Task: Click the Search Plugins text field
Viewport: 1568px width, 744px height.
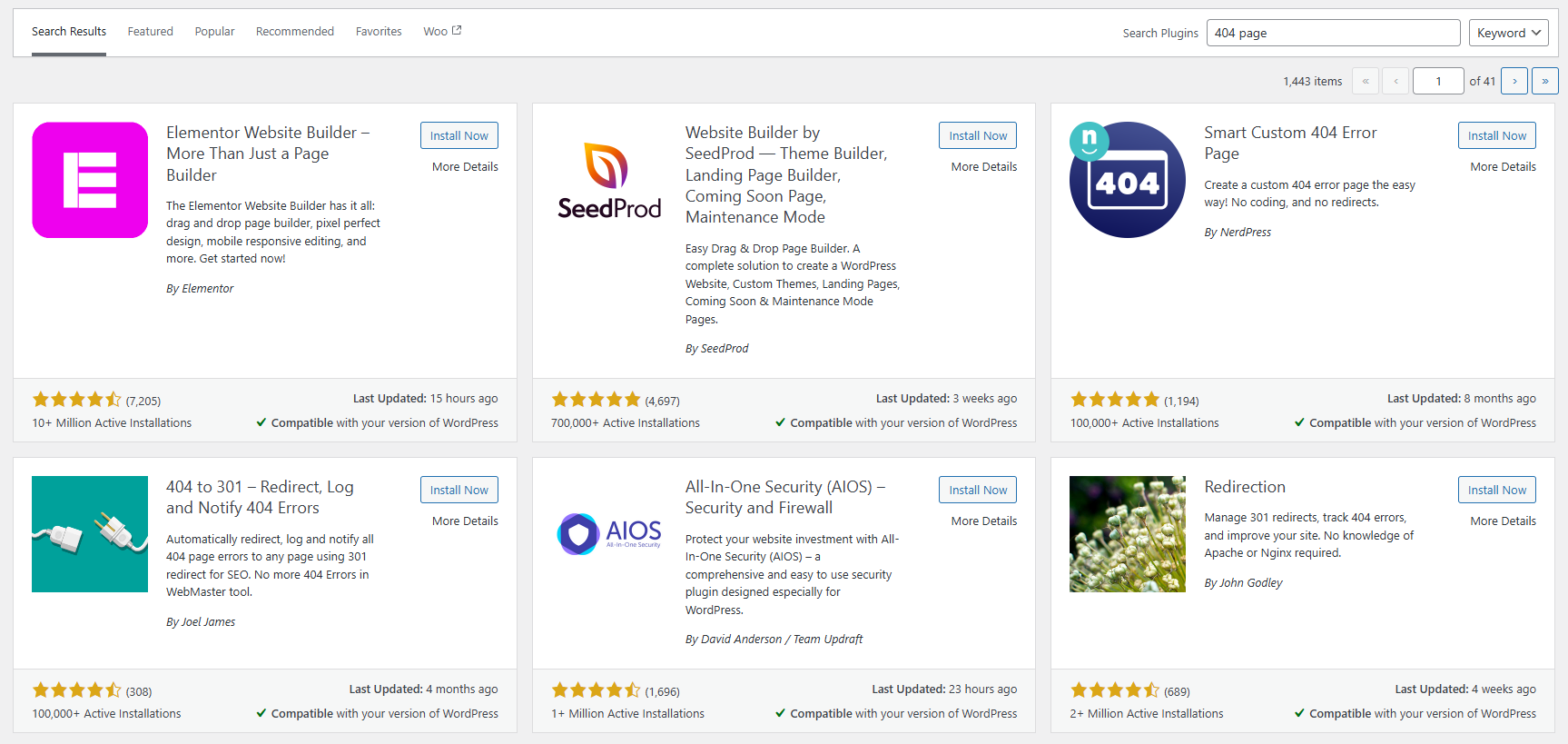Action: tap(1333, 33)
